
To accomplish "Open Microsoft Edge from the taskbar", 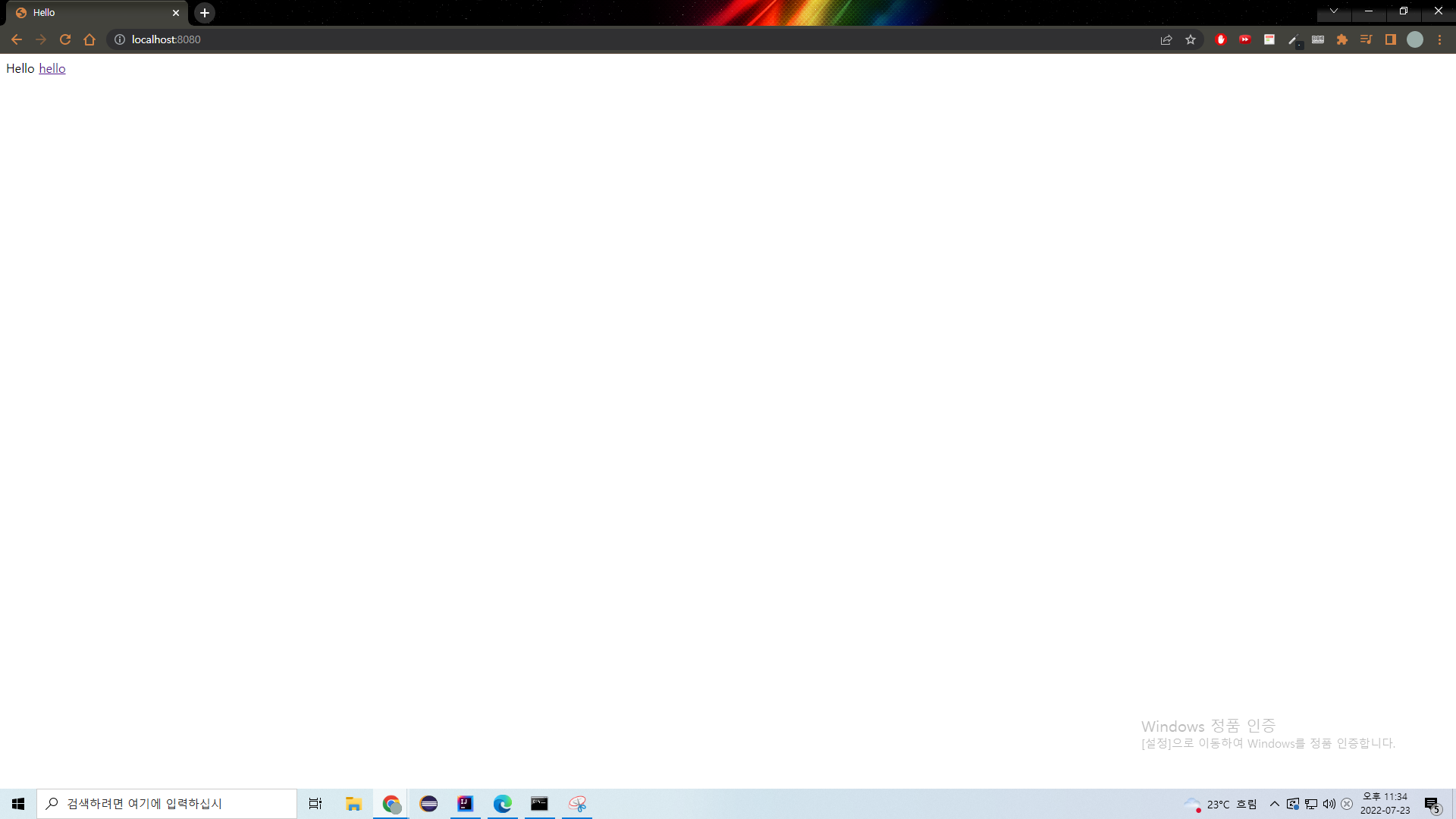I will click(502, 804).
